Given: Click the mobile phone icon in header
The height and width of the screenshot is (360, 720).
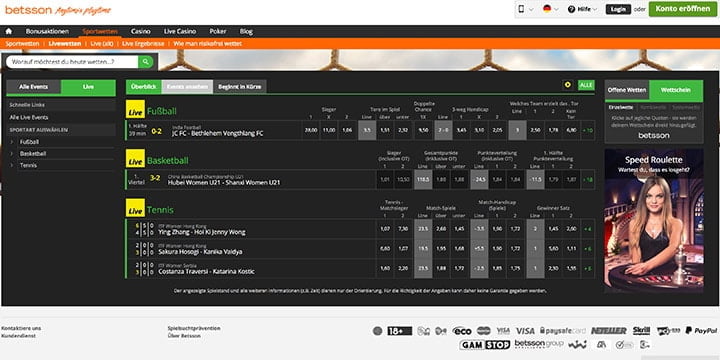Looking at the screenshot, I should 522,9.
